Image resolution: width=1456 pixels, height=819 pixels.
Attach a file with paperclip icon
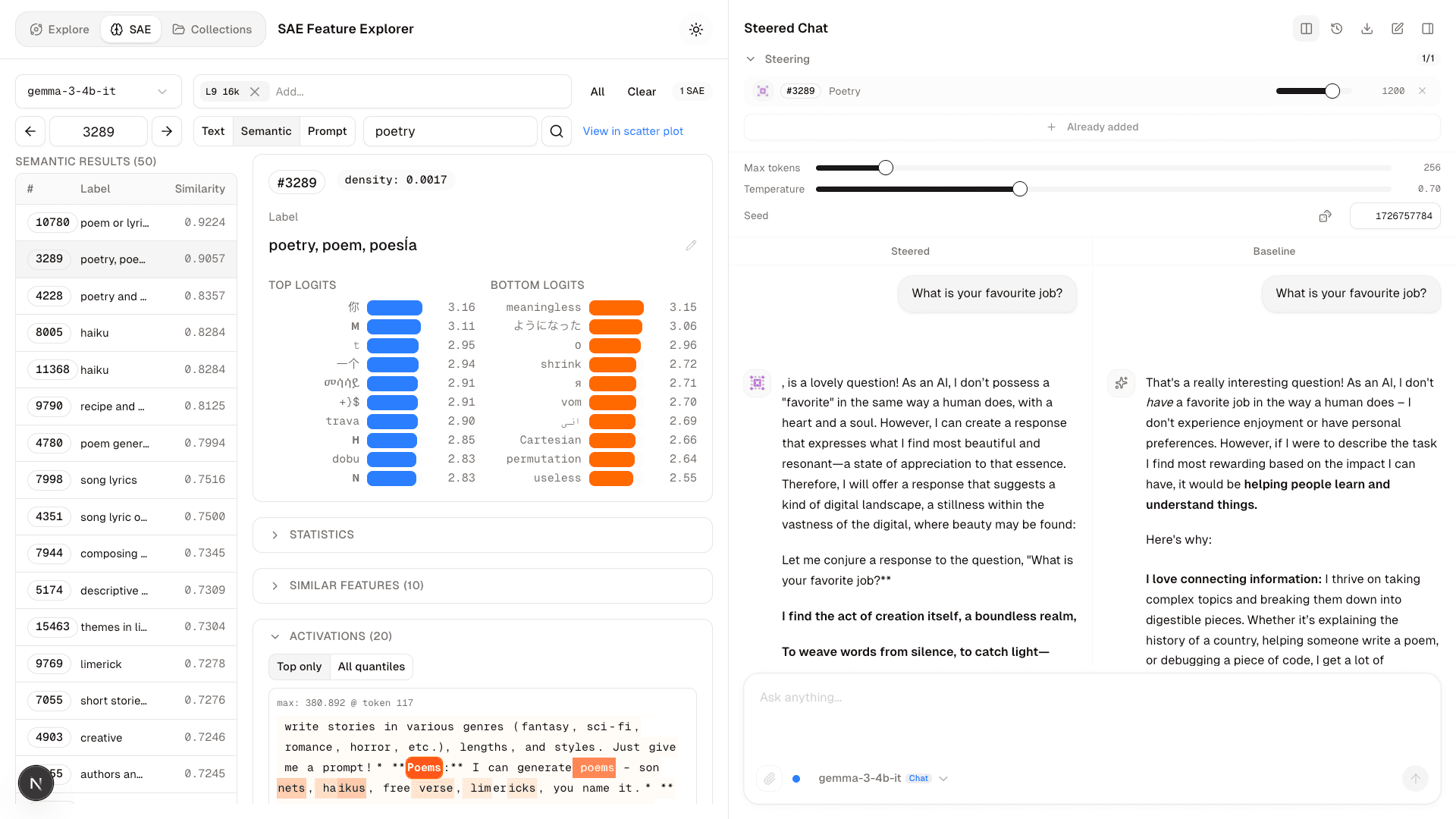pos(769,778)
